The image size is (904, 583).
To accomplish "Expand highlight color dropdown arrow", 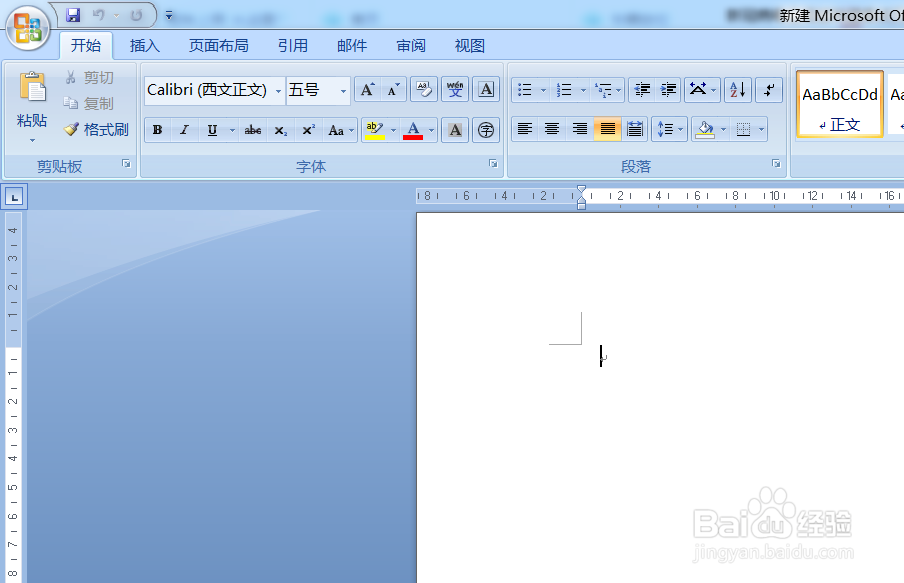I will coord(394,130).
